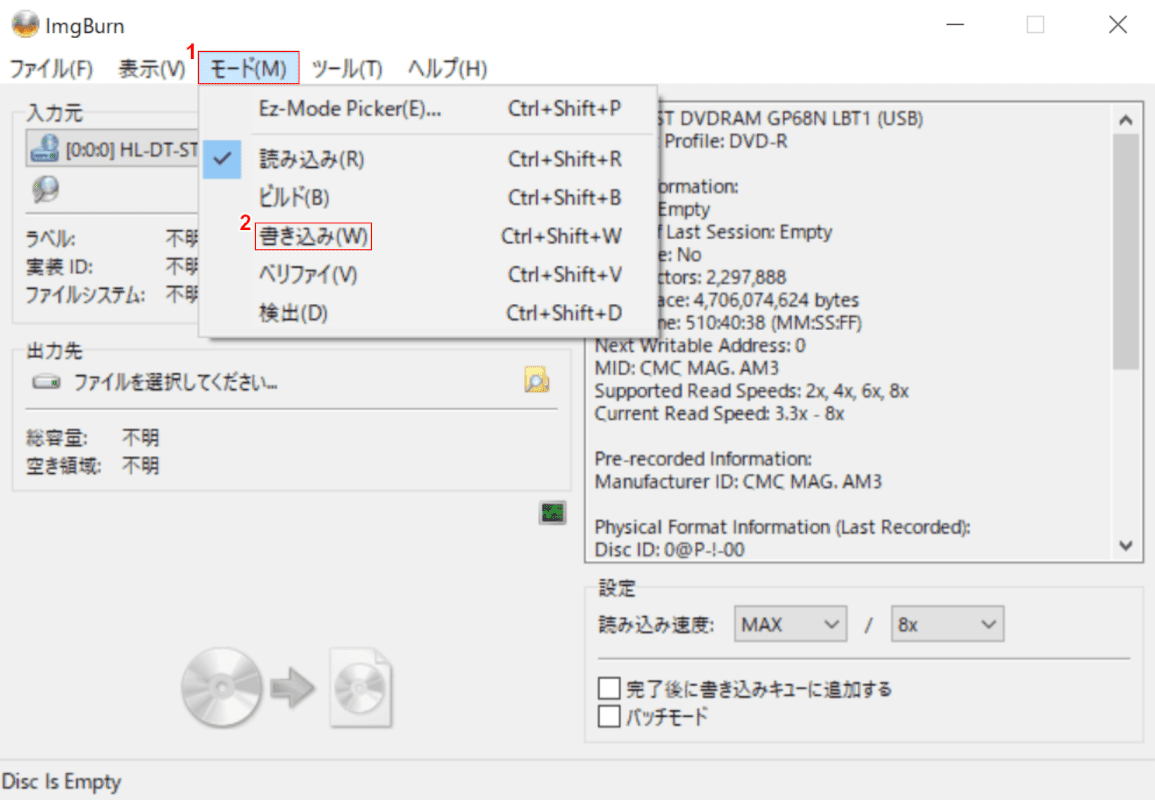
Task: Click the magnifier disc info icon
Action: (45, 189)
